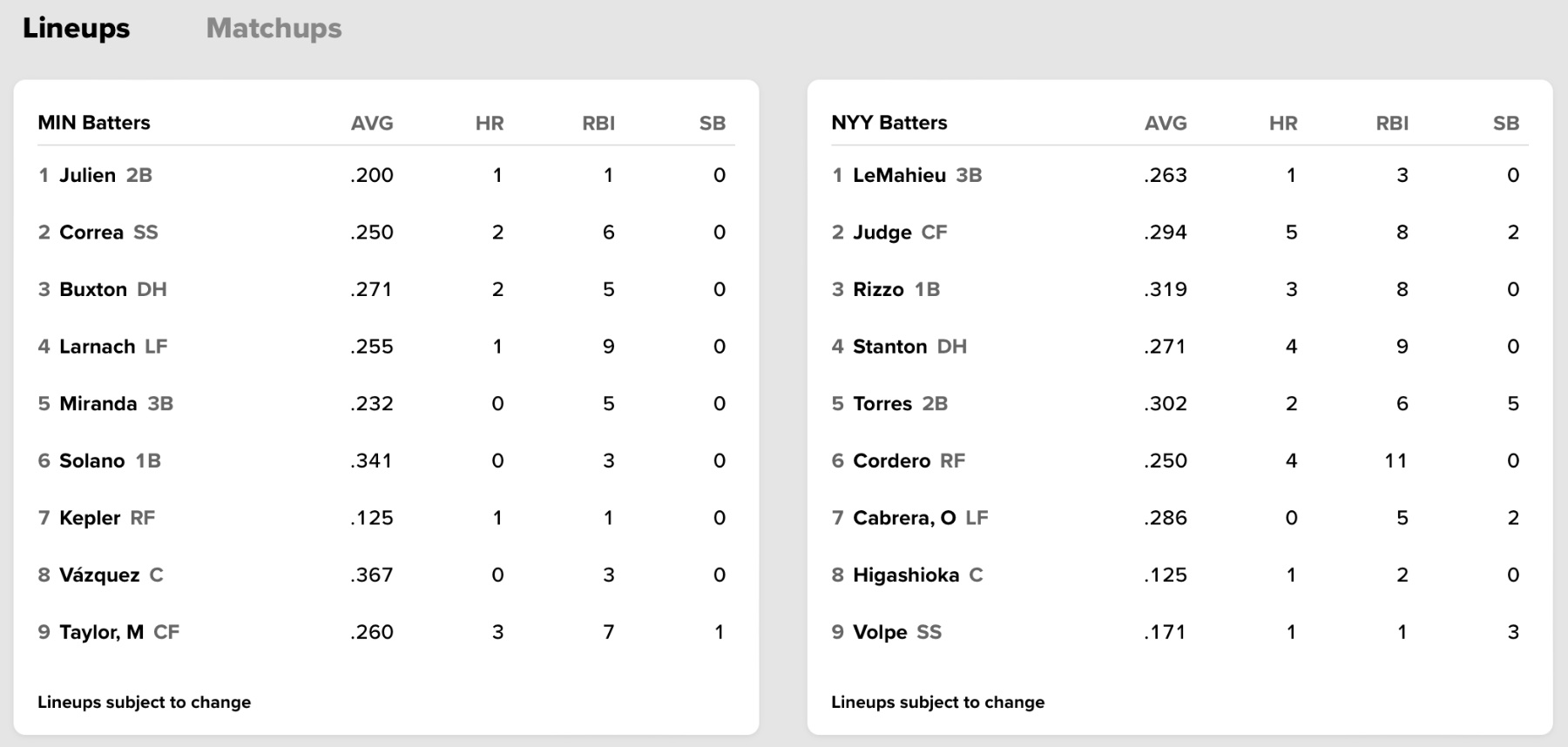
Task: Select Larnach in the batting order
Action: 97,347
